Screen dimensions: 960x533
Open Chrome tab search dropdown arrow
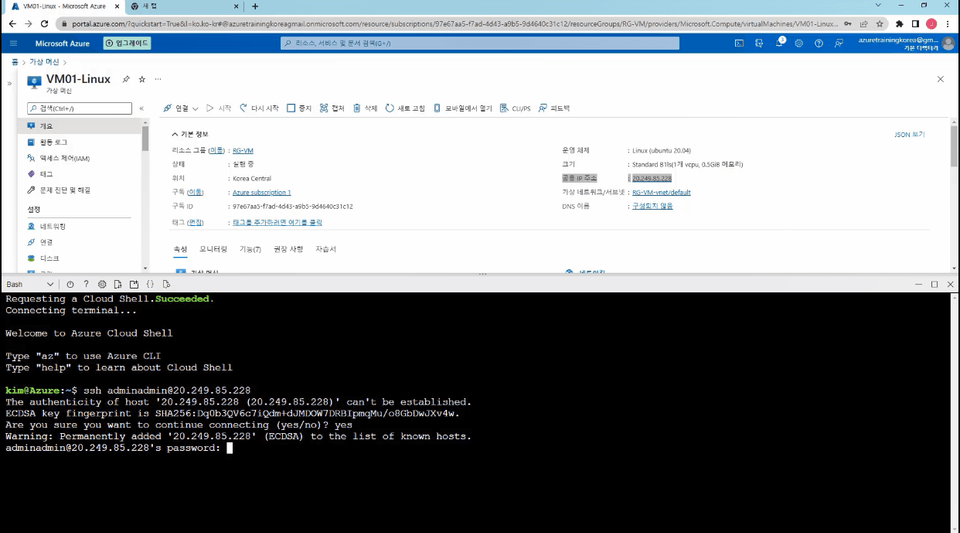(878, 6)
